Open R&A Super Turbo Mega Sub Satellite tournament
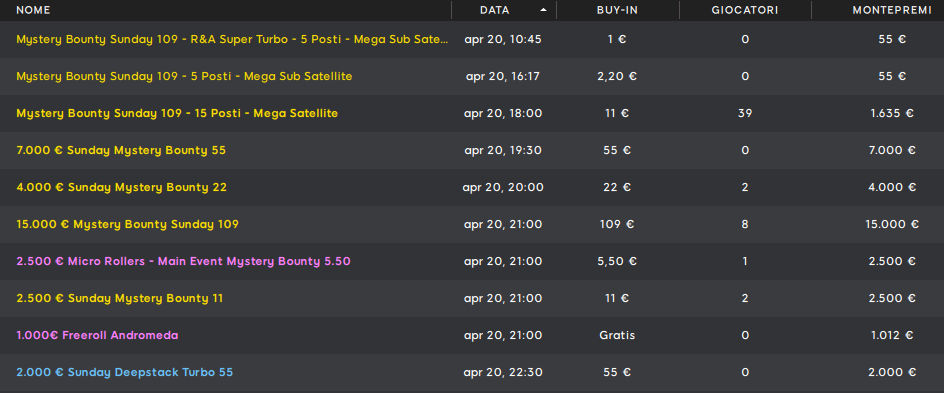This screenshot has width=944, height=393. pos(232,40)
